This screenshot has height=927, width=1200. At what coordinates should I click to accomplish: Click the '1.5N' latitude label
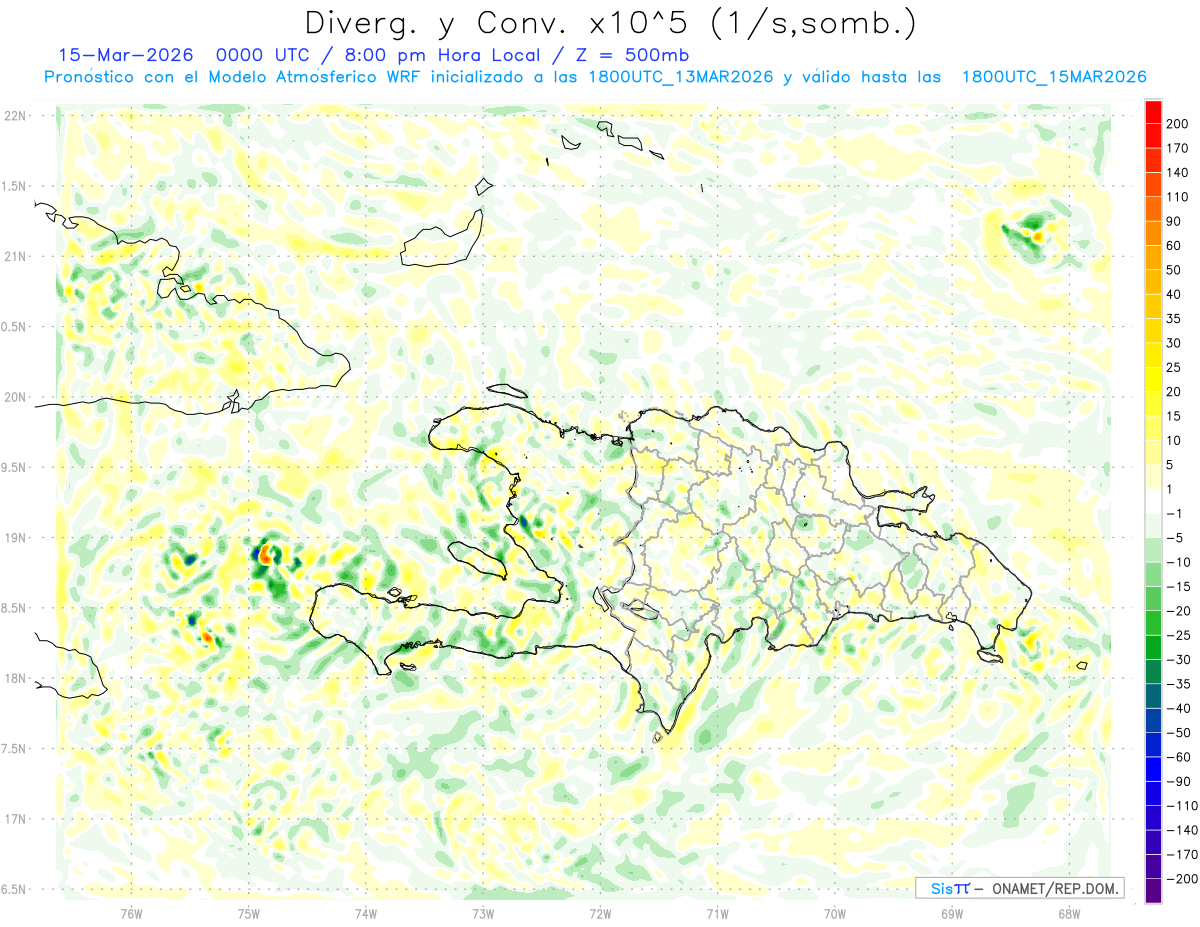[x=15, y=186]
